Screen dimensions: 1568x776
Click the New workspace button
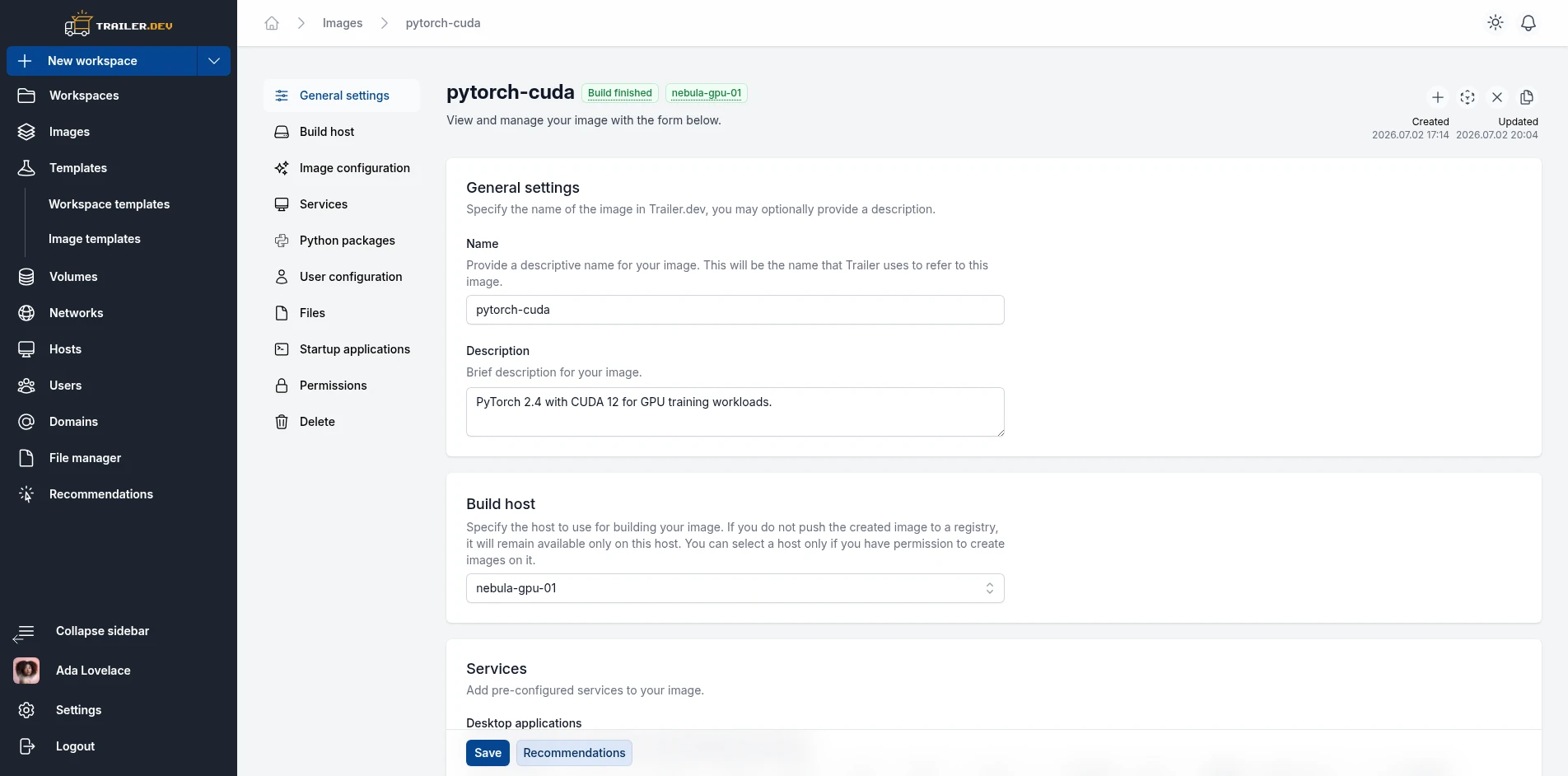click(x=102, y=61)
